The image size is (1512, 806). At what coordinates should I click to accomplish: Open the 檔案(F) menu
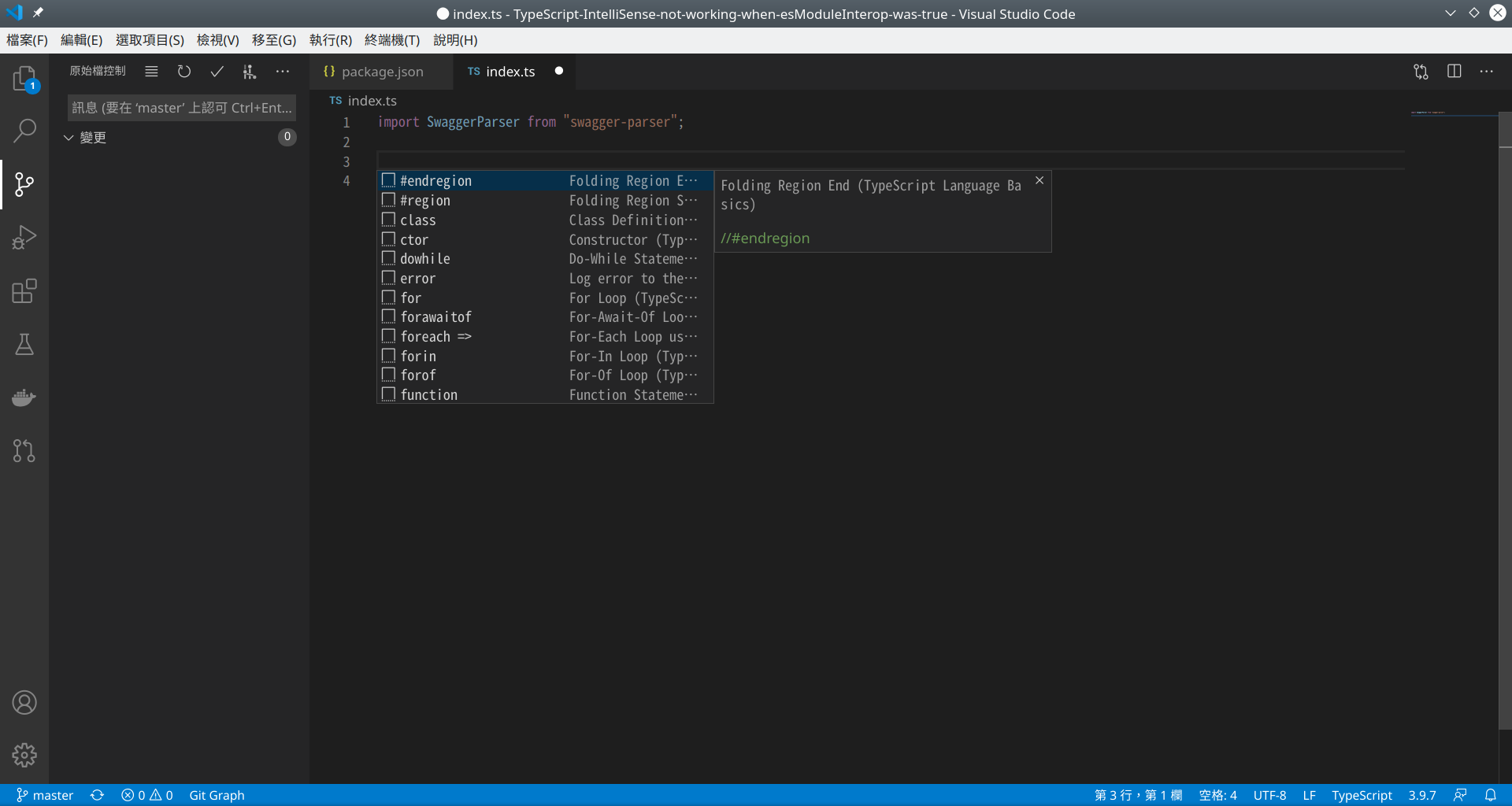pyautogui.click(x=27, y=40)
